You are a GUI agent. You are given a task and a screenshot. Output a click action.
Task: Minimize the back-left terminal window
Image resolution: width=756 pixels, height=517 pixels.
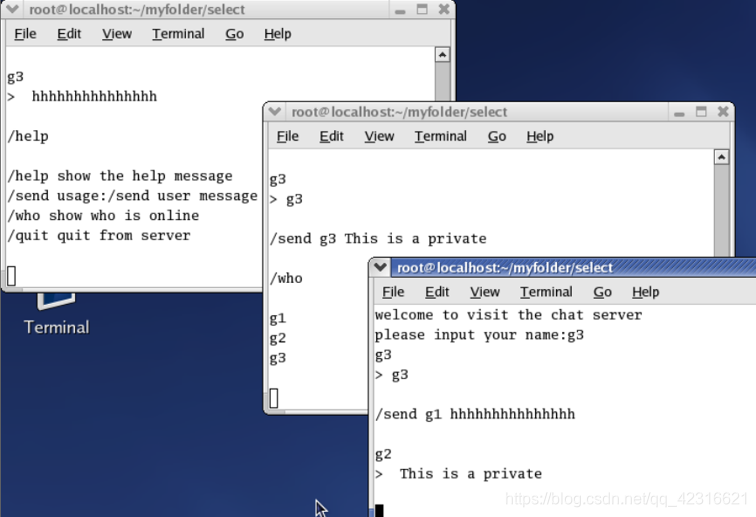400,10
